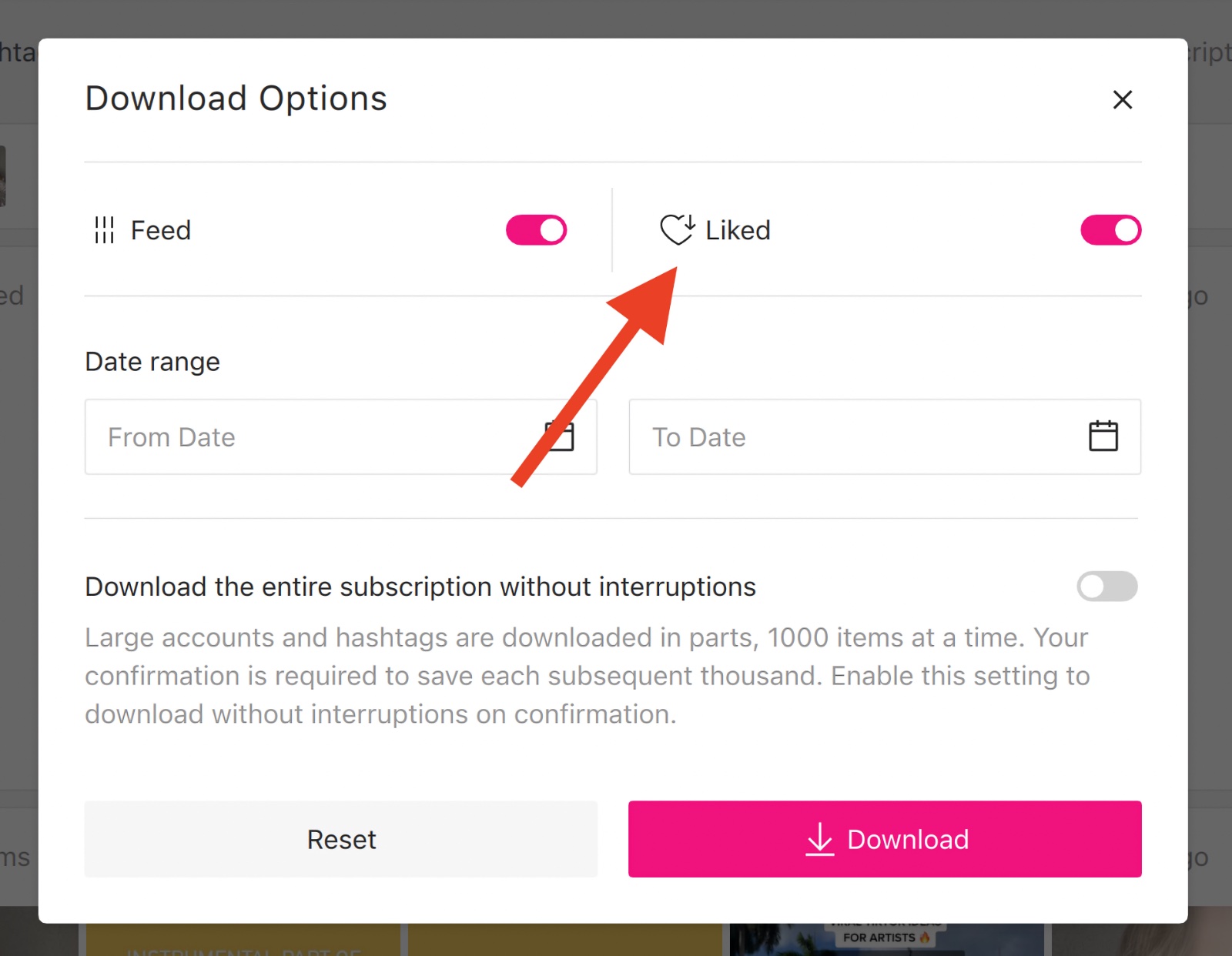Disable the Feed toggle switch
Screen dimensions: 1232x956
(x=536, y=230)
